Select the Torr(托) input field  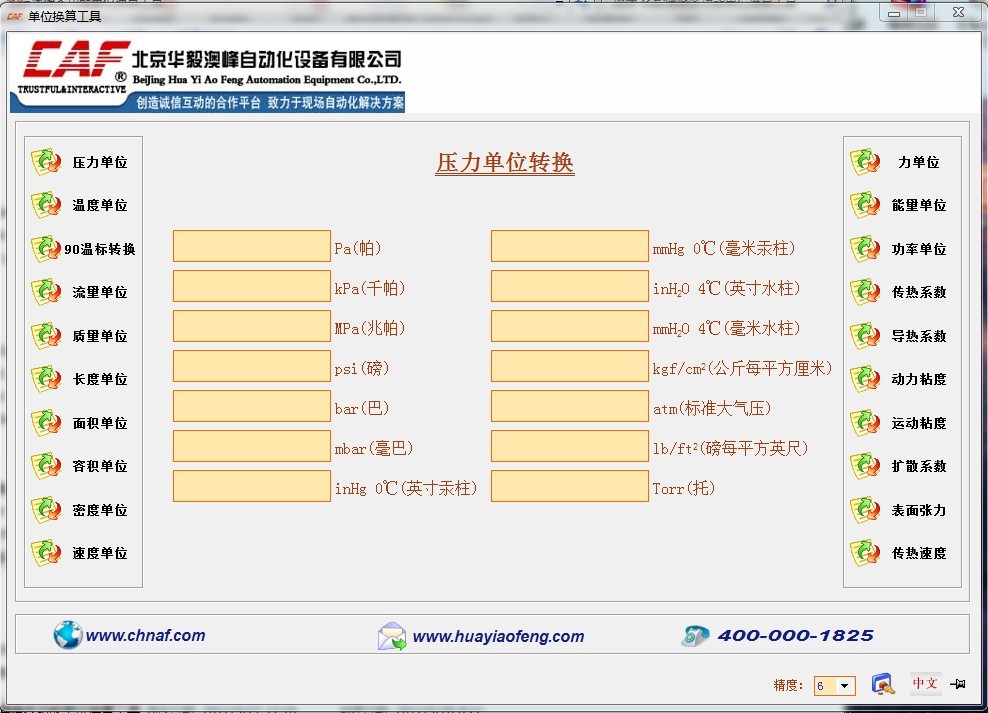(569, 486)
